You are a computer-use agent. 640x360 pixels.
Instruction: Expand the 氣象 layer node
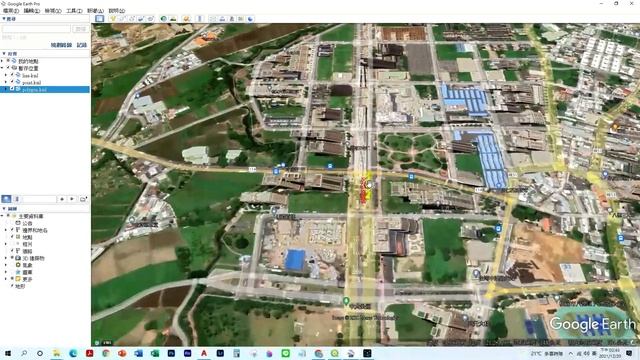pos(7,265)
